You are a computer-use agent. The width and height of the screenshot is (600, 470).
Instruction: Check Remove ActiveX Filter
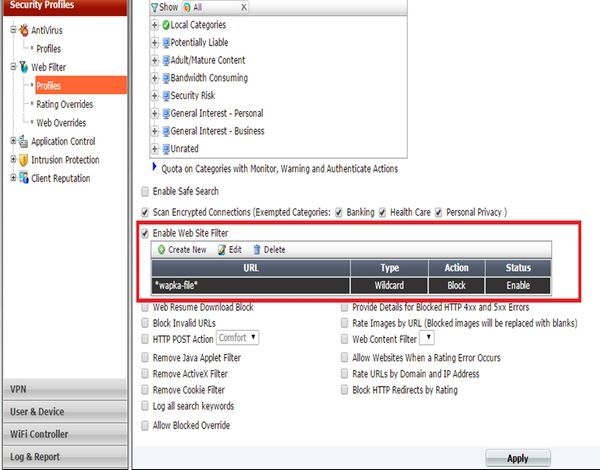pos(145,374)
